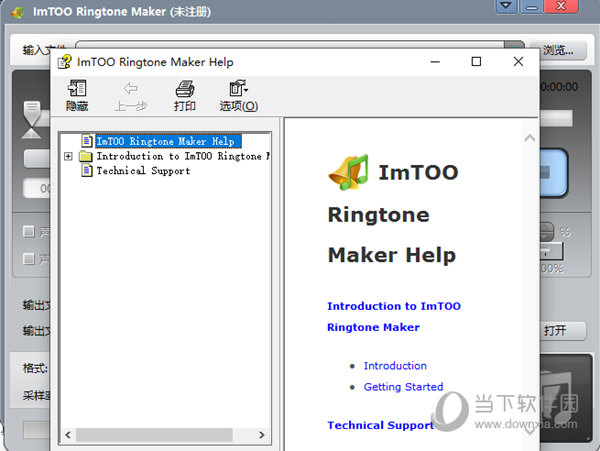600x451 pixels.
Task: Hide the help navigation pane
Action: [x=77, y=96]
